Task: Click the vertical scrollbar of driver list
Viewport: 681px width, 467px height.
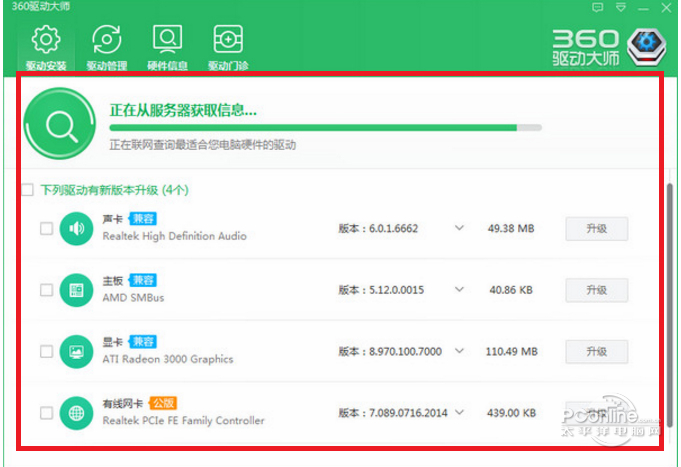Action: [x=670, y=304]
